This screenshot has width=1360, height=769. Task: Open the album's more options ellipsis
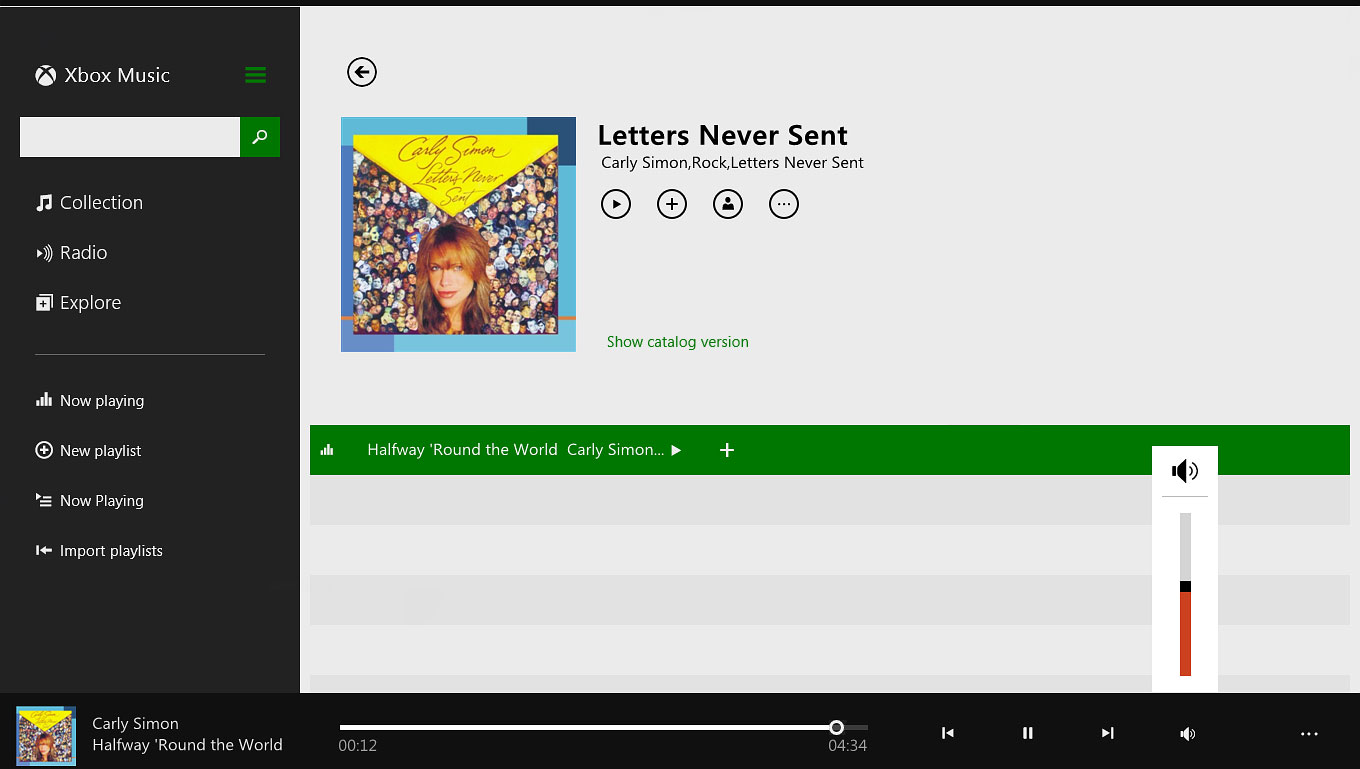tap(784, 204)
